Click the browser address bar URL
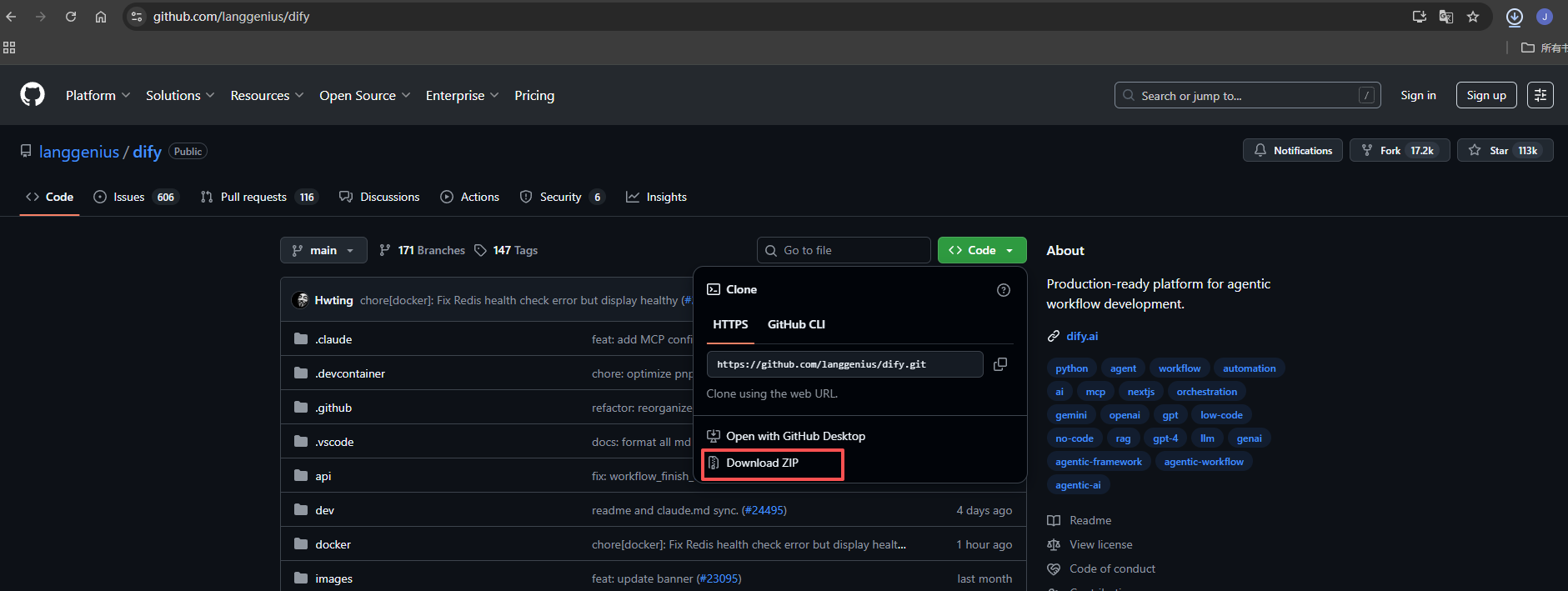This screenshot has height=591, width=1568. point(231,17)
